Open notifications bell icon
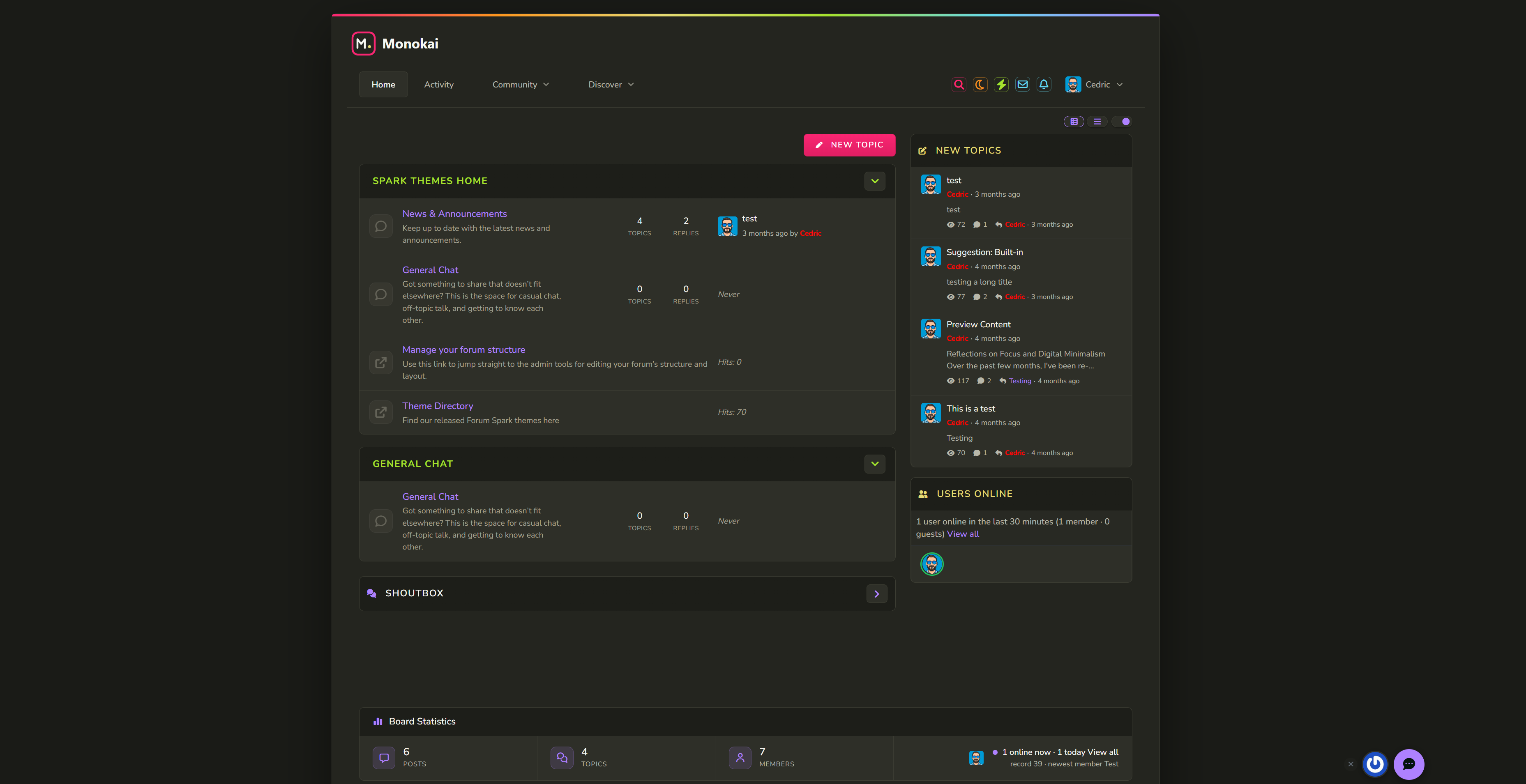 1044,85
